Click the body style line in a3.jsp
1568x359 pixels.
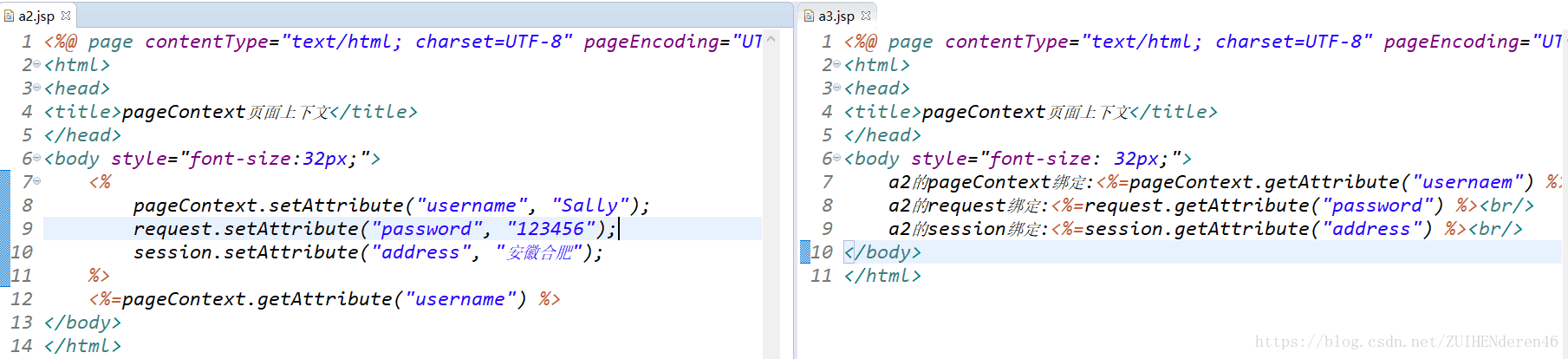(1018, 159)
